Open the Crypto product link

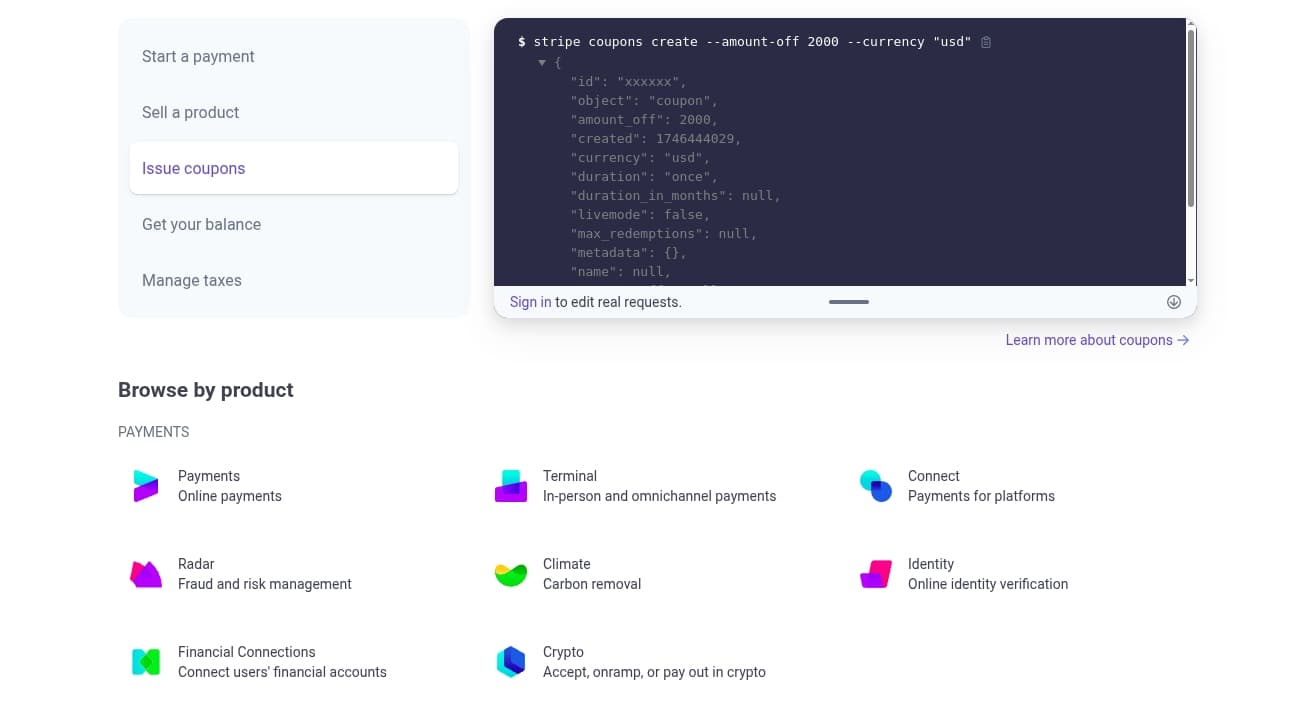pyautogui.click(x=563, y=652)
